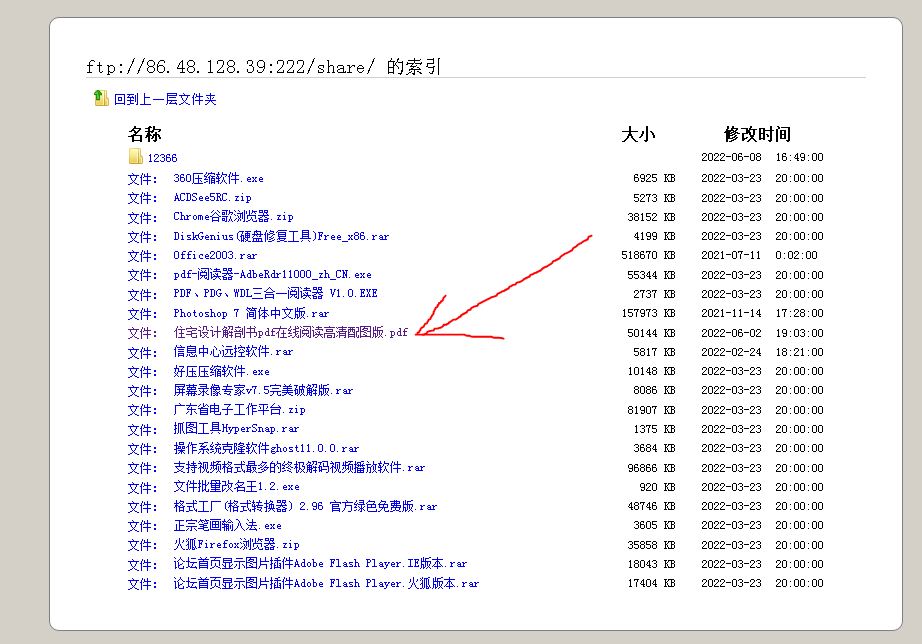Open 住宅设计解剖书pdf在线阅读高清配图版.pdf
The height and width of the screenshot is (644, 922).
[x=291, y=332]
